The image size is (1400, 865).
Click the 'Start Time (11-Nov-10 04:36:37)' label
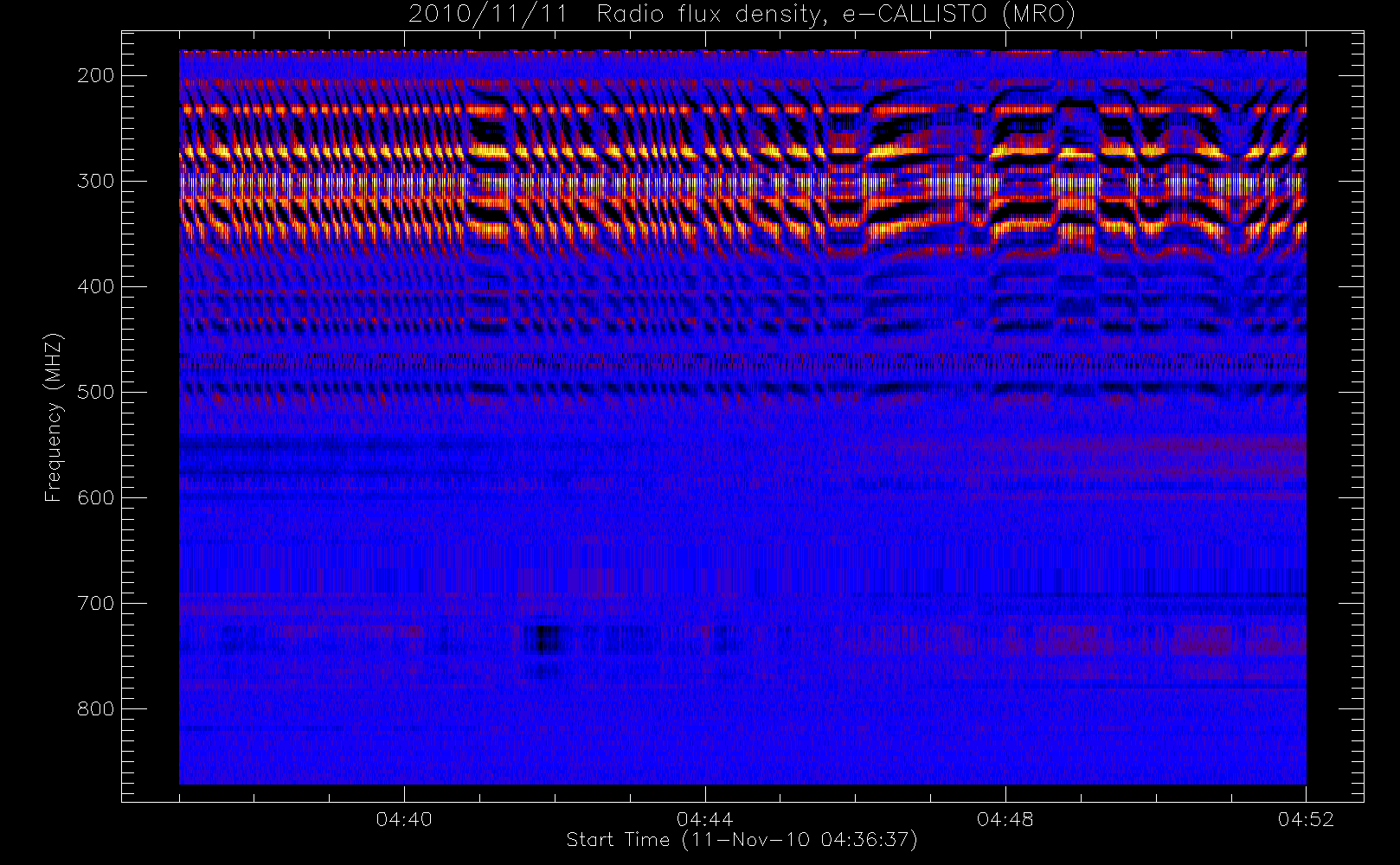742,840
